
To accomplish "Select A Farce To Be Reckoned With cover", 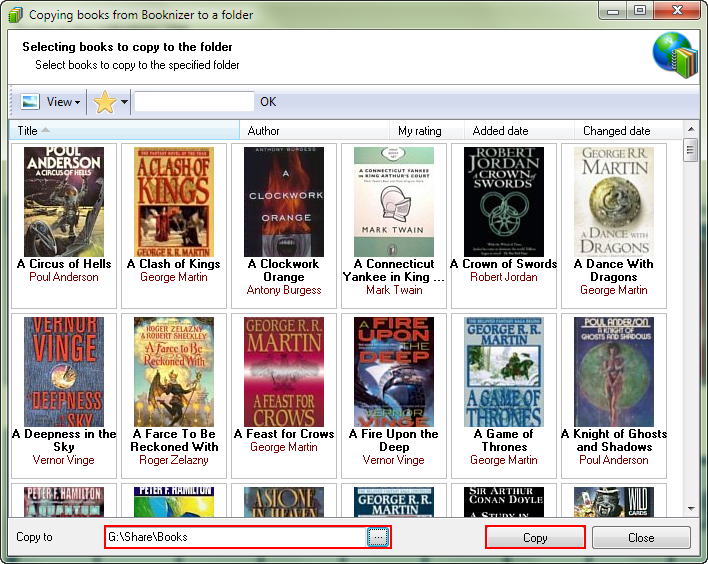I will tap(174, 372).
